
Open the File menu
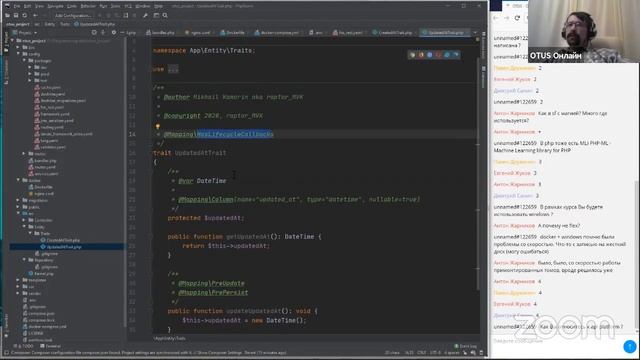pyautogui.click(x=17, y=6)
